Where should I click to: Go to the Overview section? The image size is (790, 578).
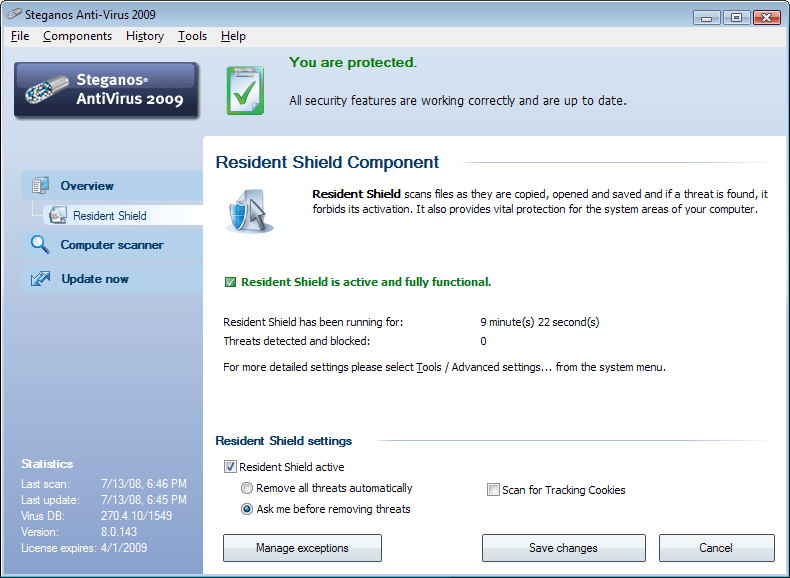pyautogui.click(x=112, y=185)
